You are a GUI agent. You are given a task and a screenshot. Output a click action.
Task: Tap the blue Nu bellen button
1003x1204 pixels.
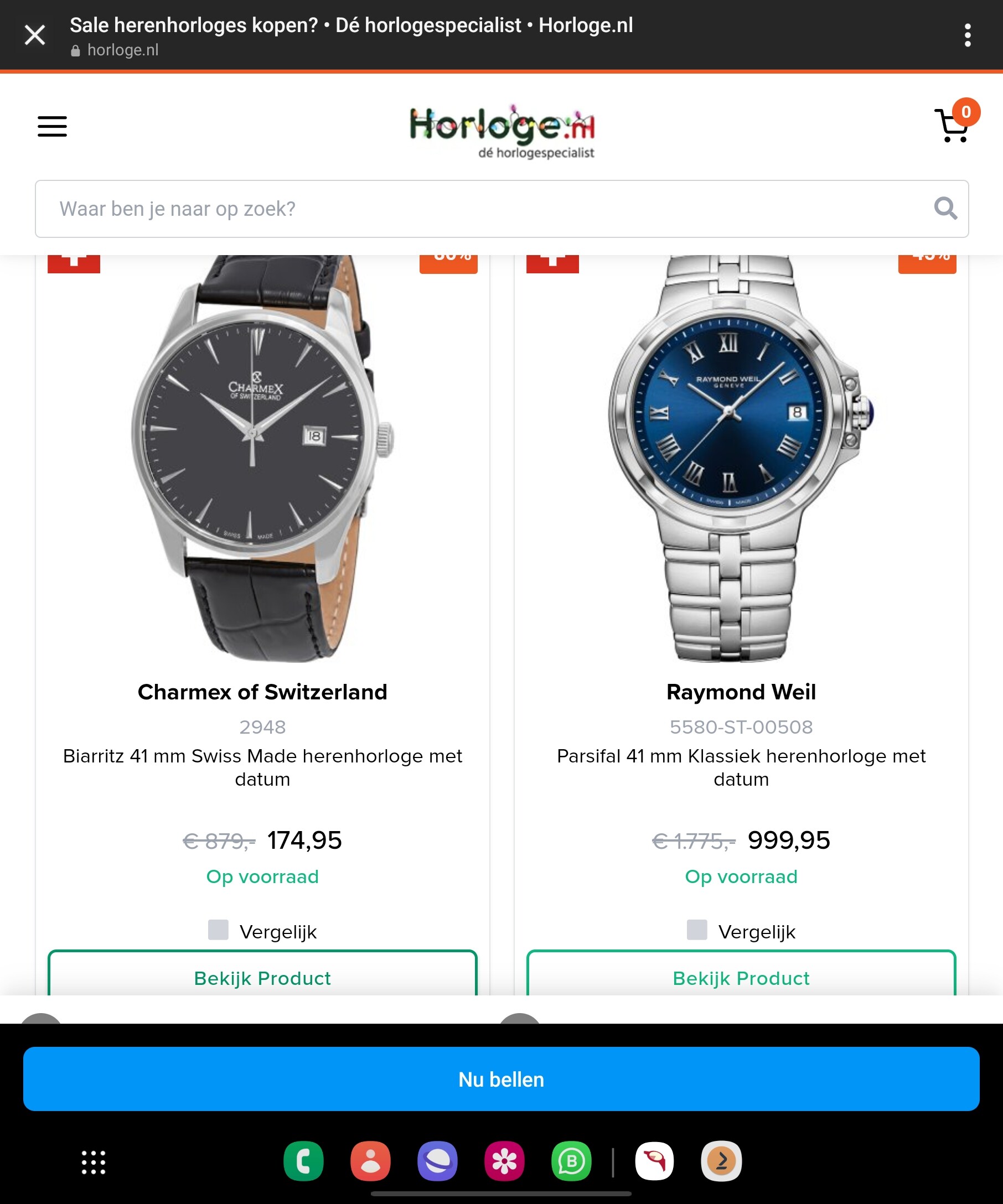click(x=501, y=1079)
